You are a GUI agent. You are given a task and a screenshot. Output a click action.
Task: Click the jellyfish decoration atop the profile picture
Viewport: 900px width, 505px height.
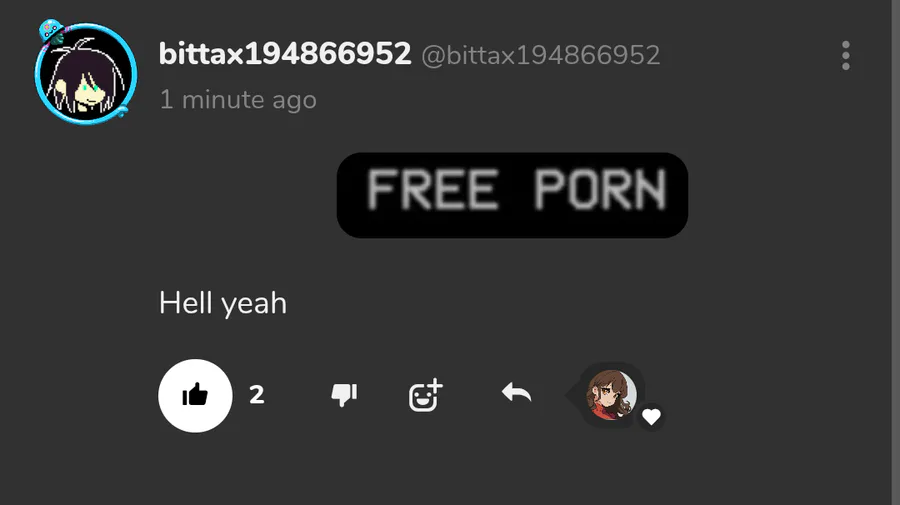[x=52, y=32]
